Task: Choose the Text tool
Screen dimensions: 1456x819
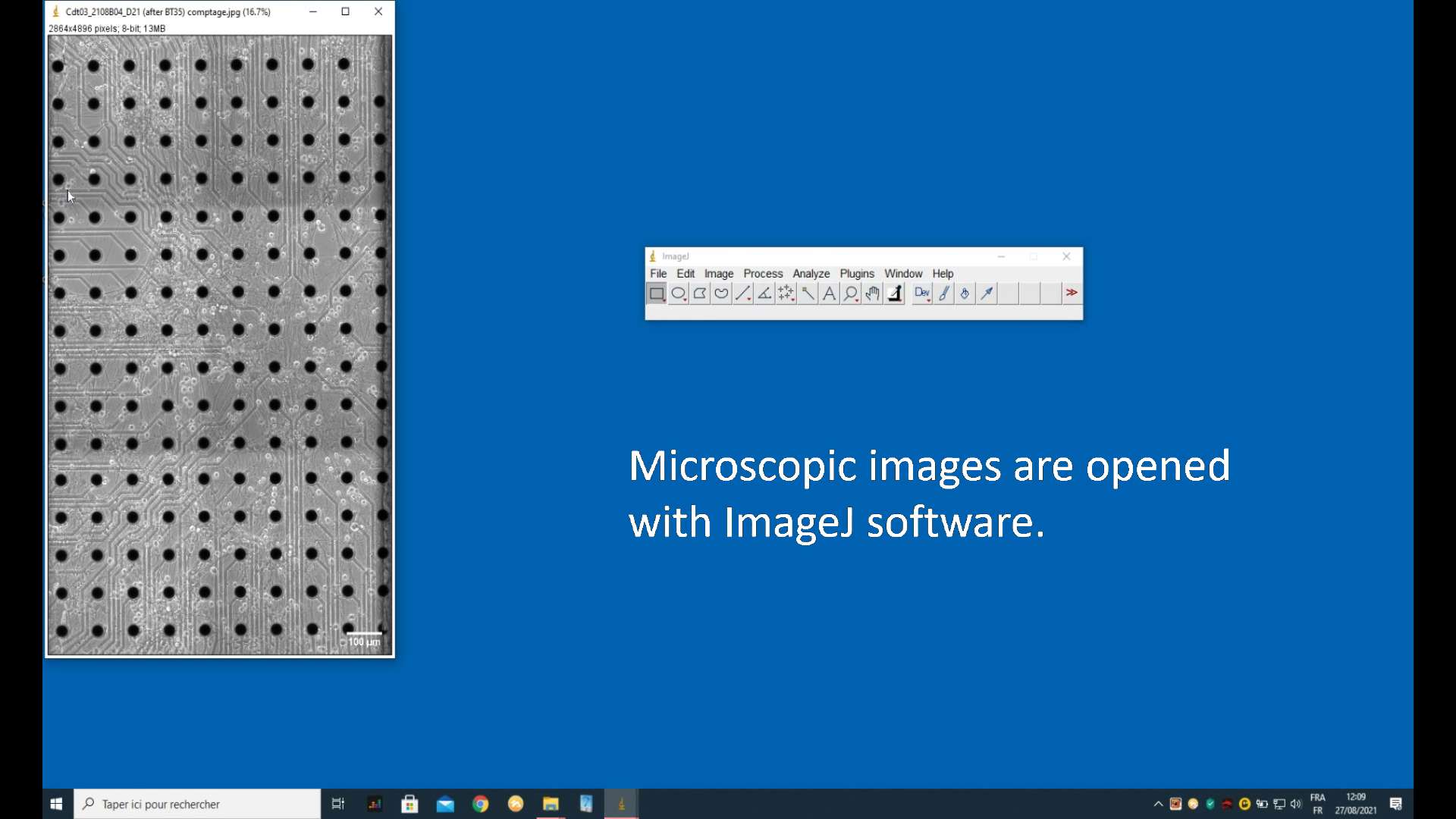Action: (x=829, y=293)
